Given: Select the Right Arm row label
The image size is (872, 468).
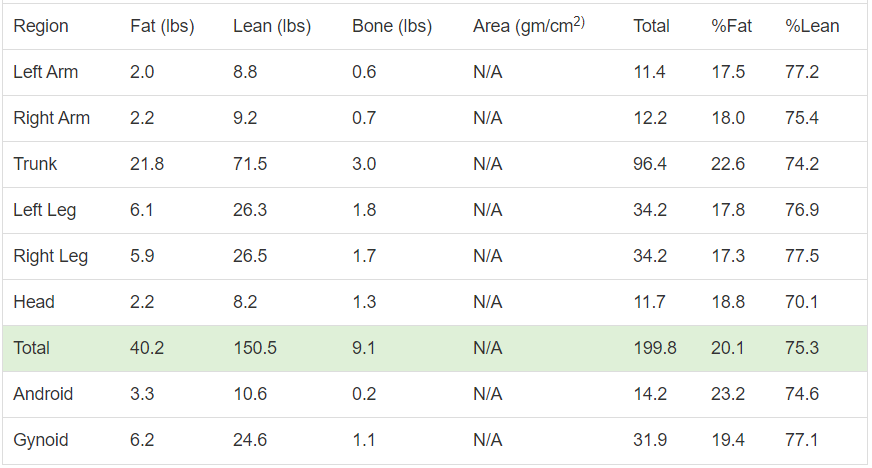Looking at the screenshot, I should [x=51, y=118].
